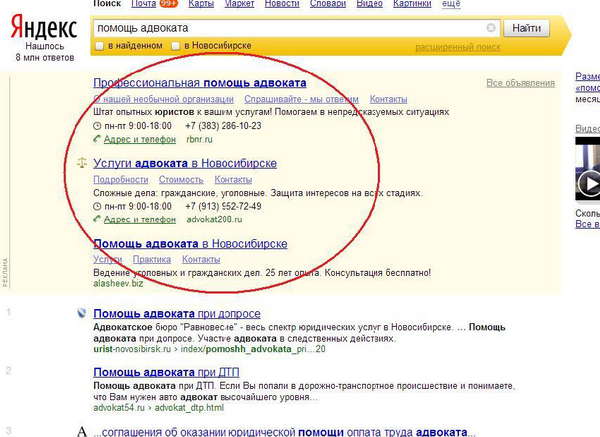This screenshot has width=600, height=437.
Task: Enable the 'в найденном' checkbox
Action: [99, 46]
